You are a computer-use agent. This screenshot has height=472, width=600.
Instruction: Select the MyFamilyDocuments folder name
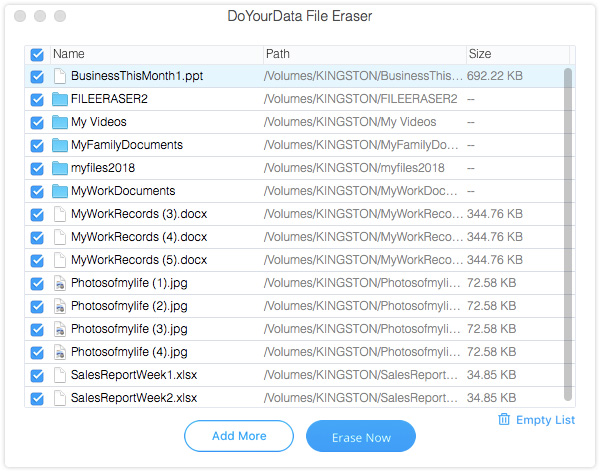pyautogui.click(x=127, y=145)
